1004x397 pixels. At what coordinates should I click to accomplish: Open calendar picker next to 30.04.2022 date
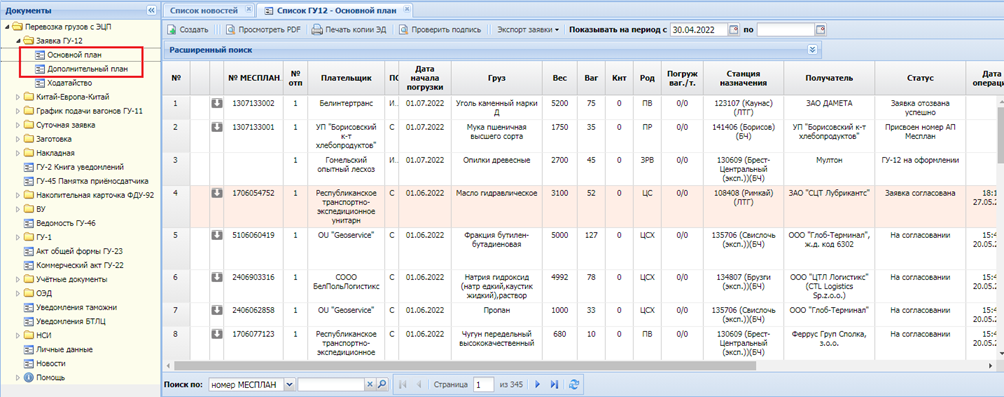tap(734, 29)
